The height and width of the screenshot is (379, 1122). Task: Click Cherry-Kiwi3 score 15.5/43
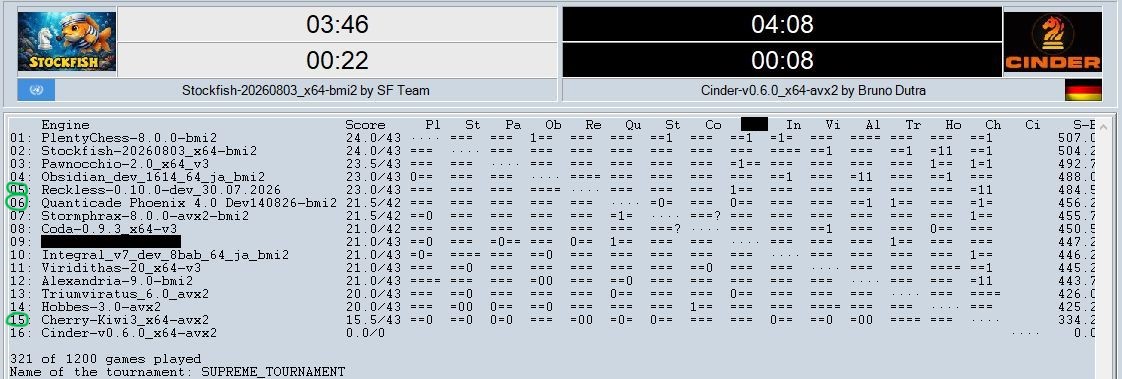pyautogui.click(x=374, y=320)
